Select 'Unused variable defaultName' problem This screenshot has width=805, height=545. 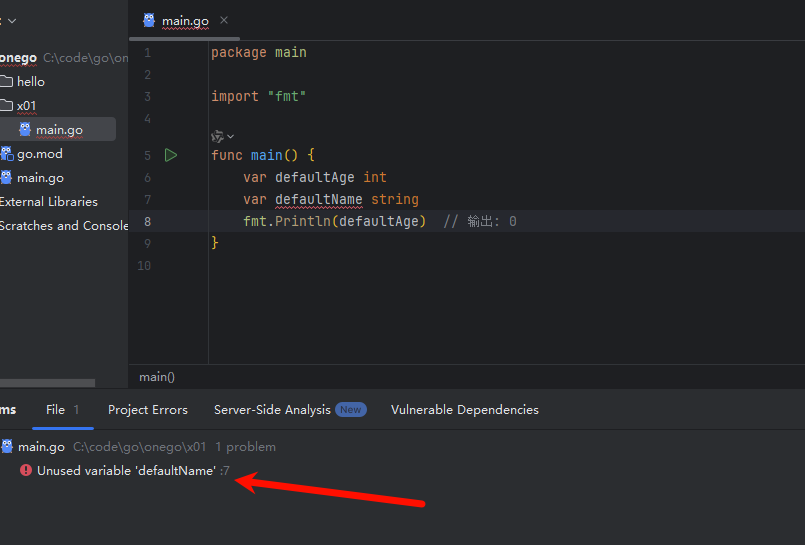(x=126, y=471)
